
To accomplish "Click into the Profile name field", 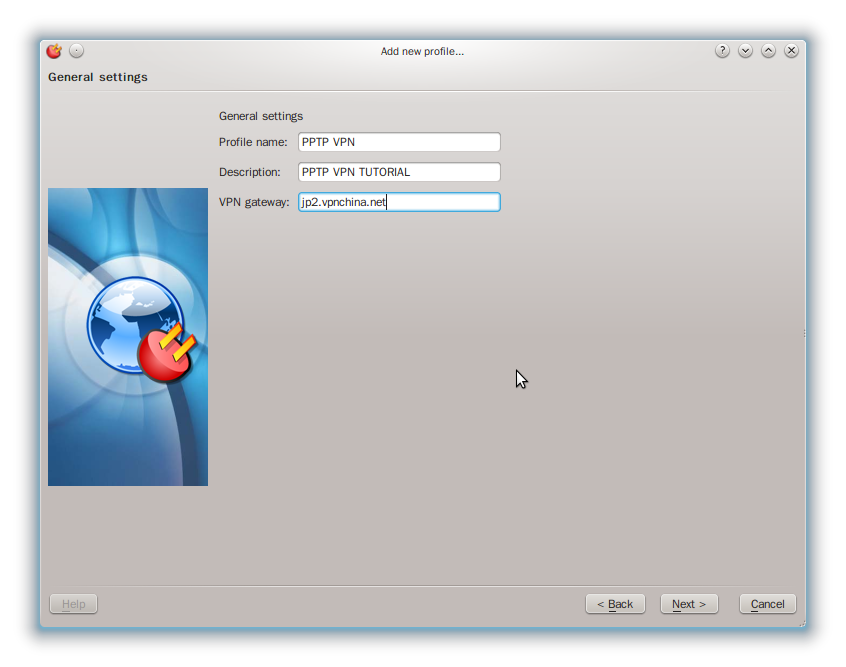I will [399, 142].
